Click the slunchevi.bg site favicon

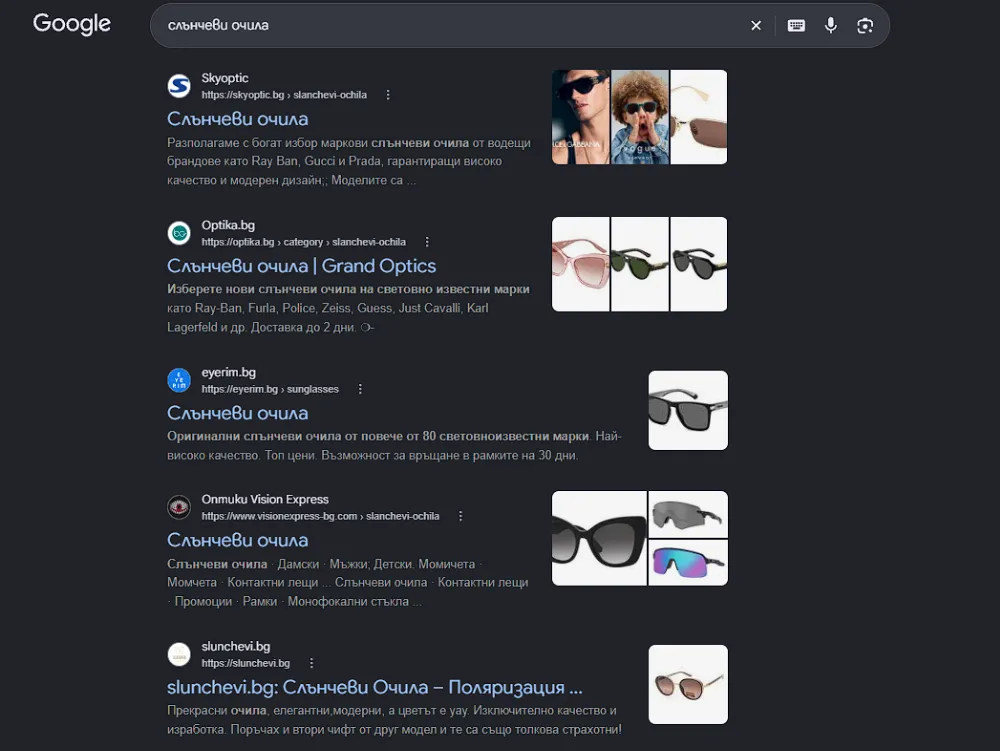pos(179,655)
